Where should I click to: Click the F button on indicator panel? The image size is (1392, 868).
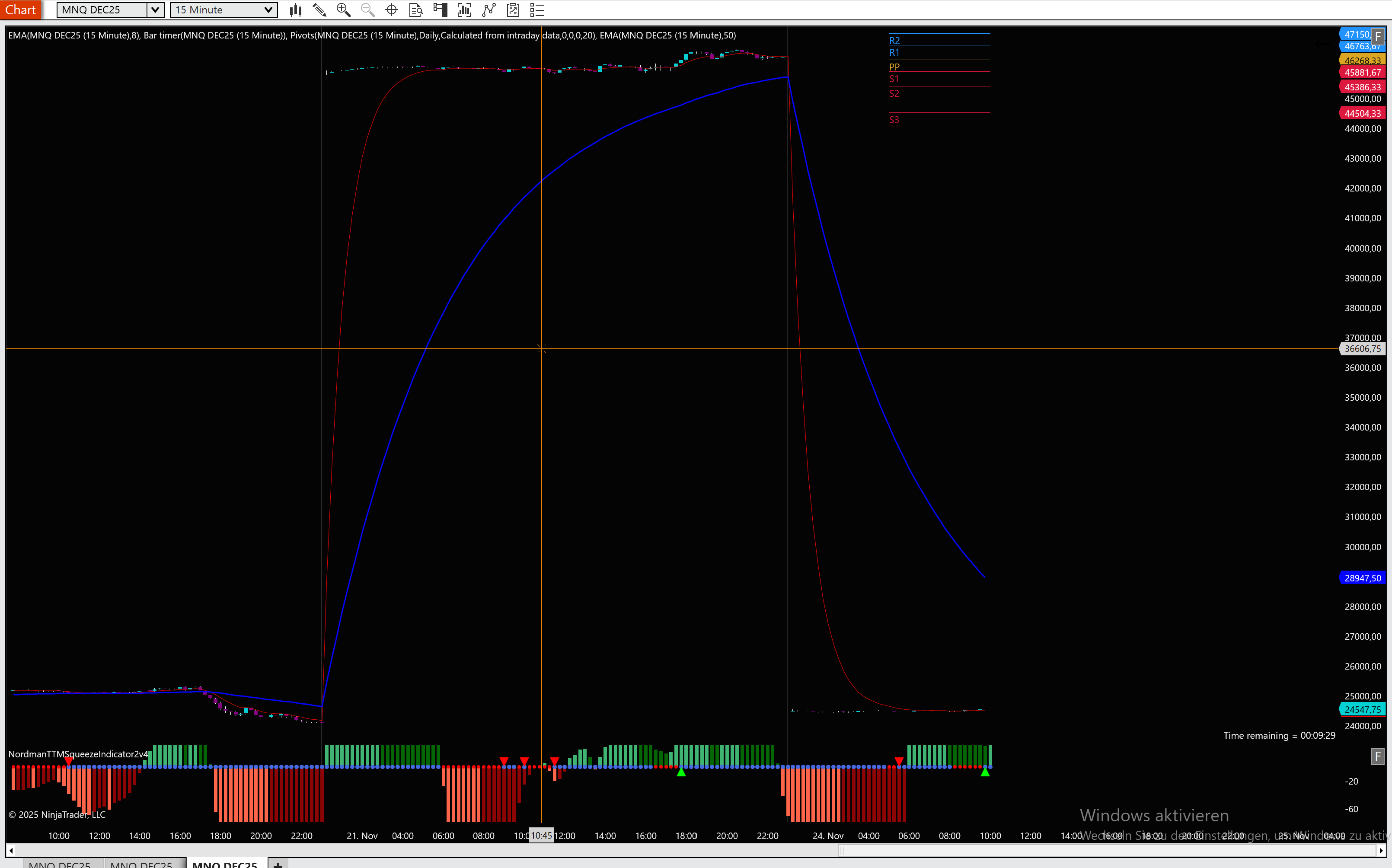(x=1378, y=756)
